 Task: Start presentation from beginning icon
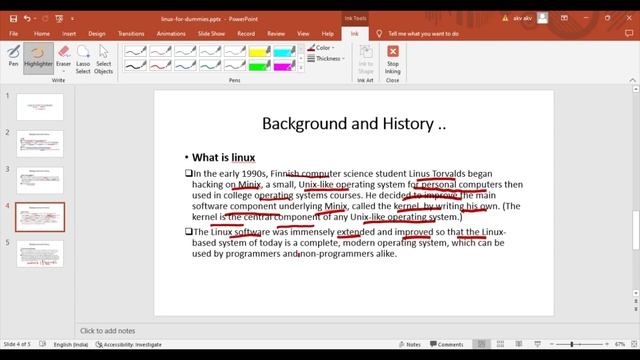click(59, 19)
